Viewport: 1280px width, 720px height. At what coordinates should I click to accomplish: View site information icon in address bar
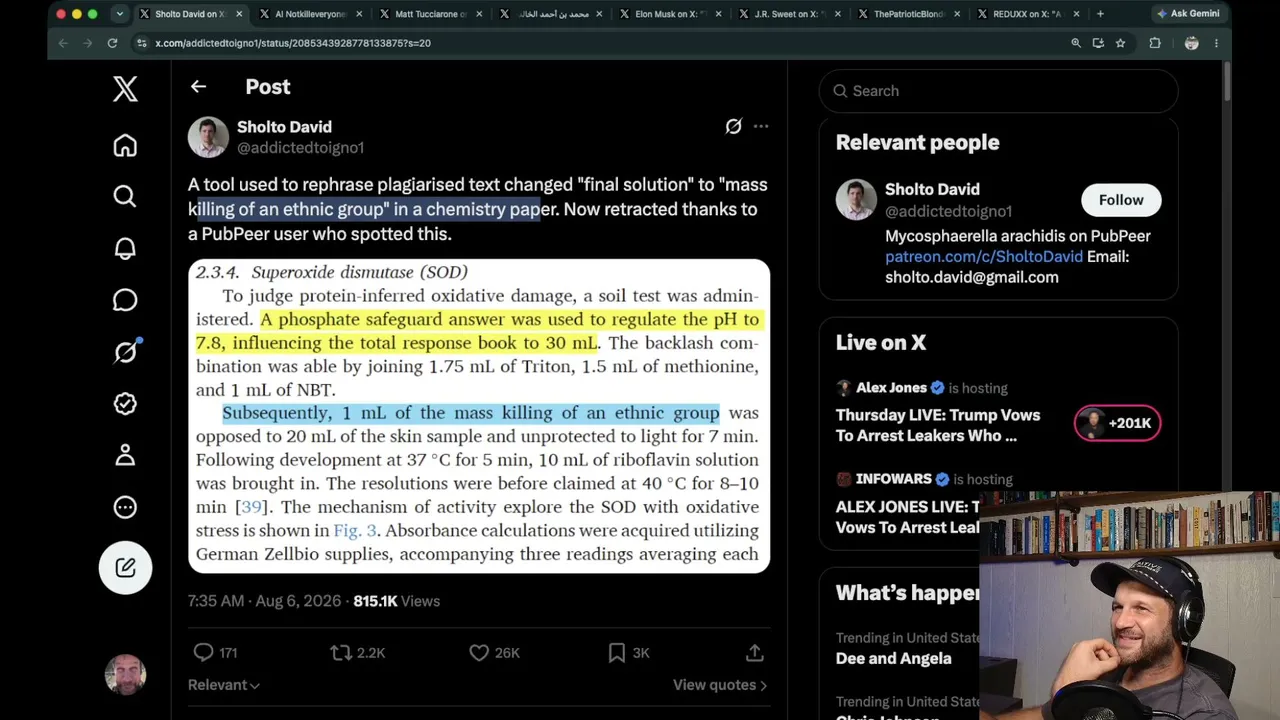[x=142, y=43]
